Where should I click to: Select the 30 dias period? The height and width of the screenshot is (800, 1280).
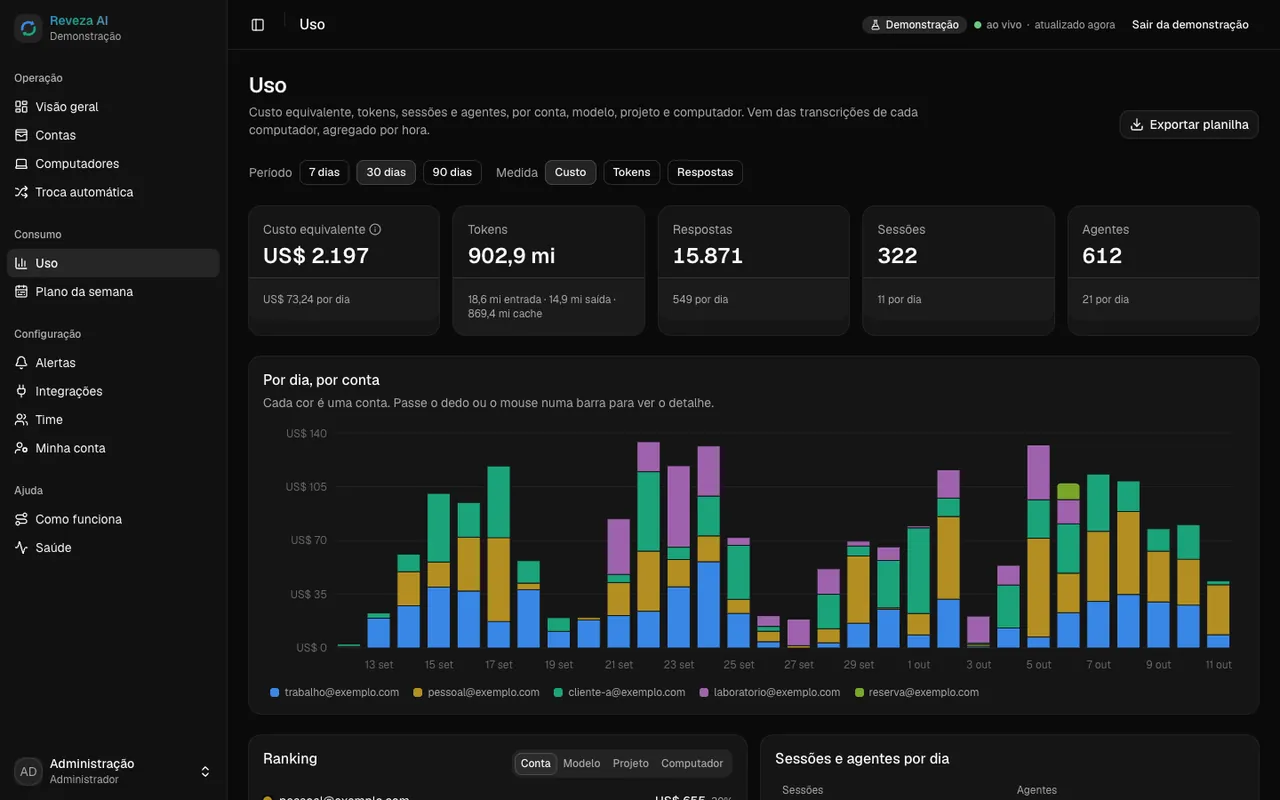[386, 172]
